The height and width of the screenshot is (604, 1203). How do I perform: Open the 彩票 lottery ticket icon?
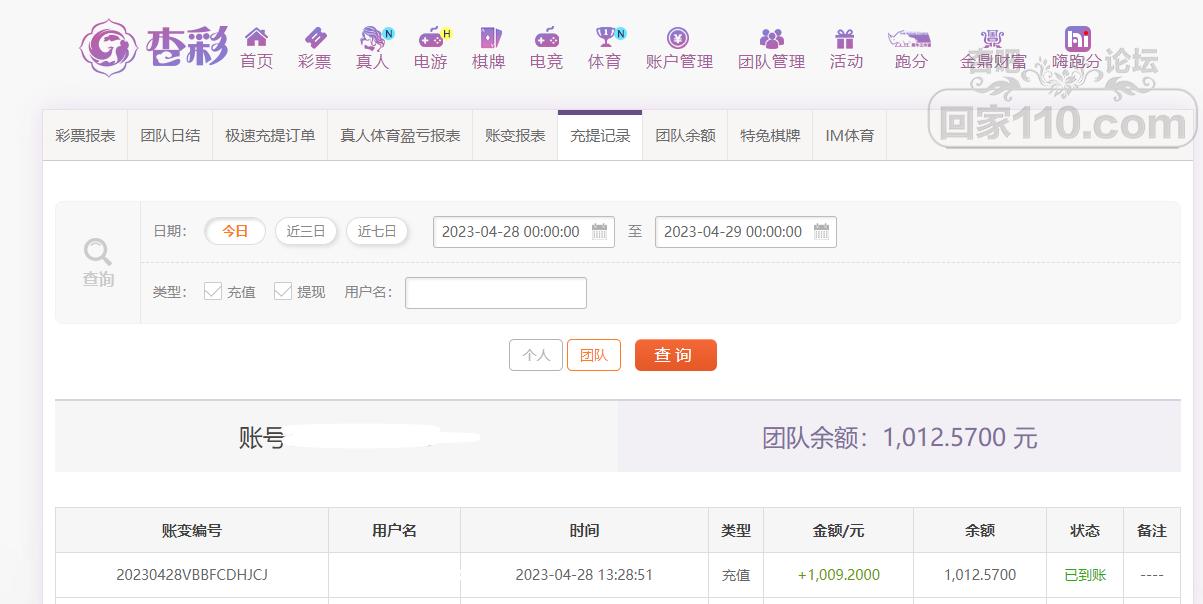pyautogui.click(x=315, y=37)
